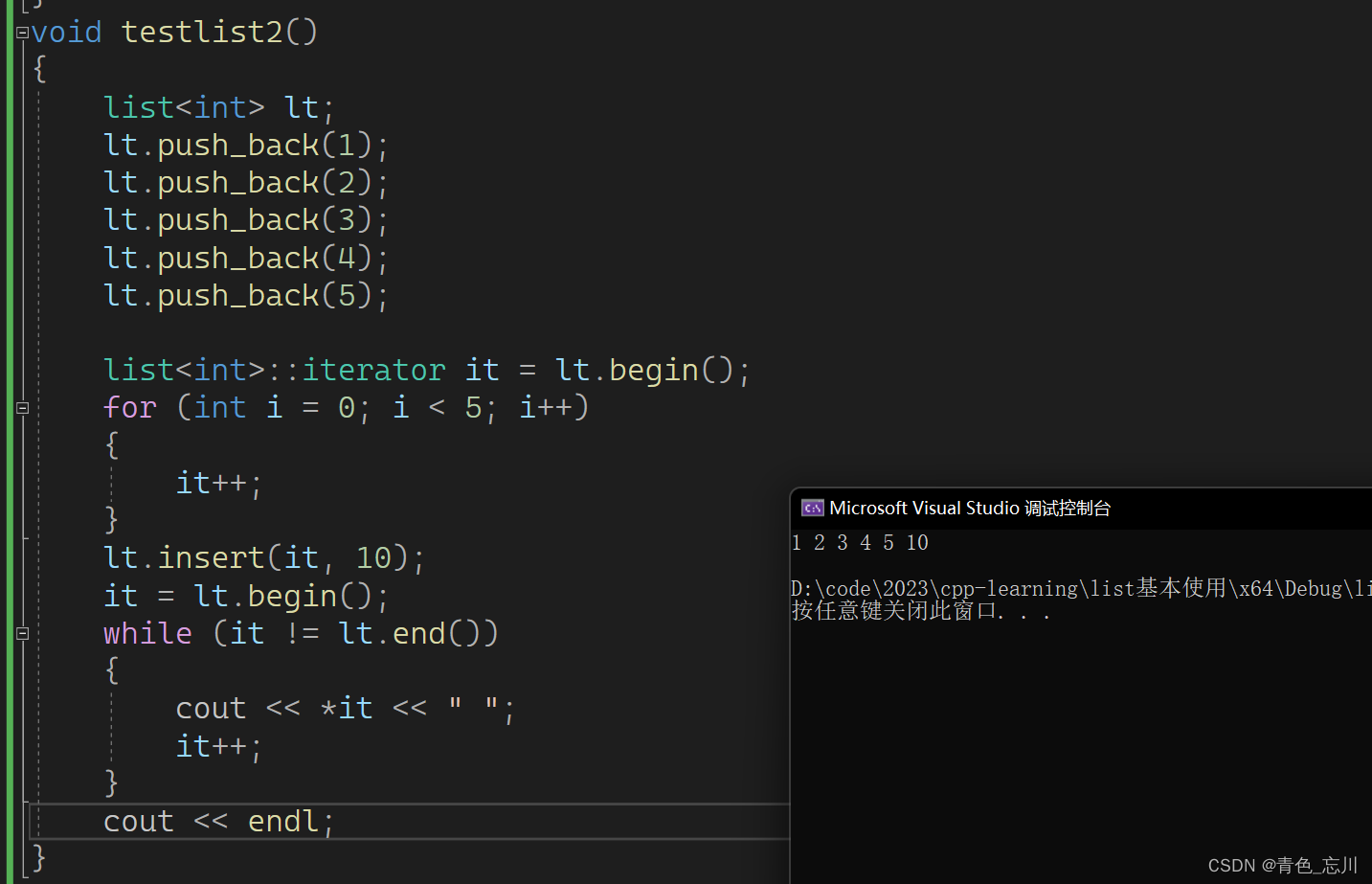The width and height of the screenshot is (1372, 884).
Task: Click the 'lt.insert(it, 10);' line
Action: click(x=263, y=558)
